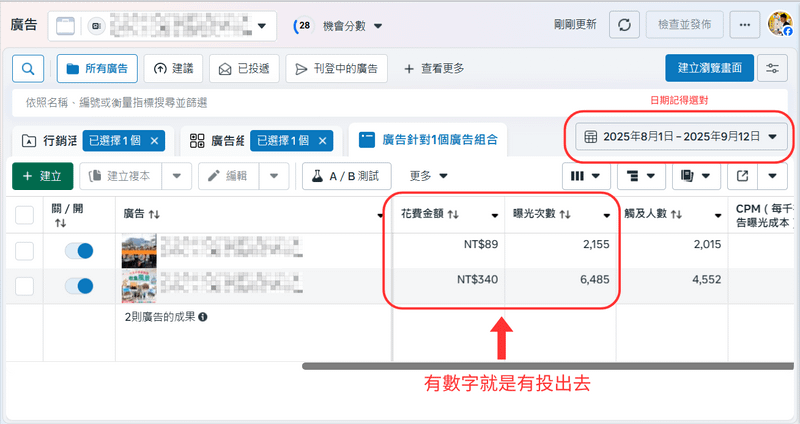800x424 pixels.
Task: Click the export share icon button
Action: (x=744, y=176)
